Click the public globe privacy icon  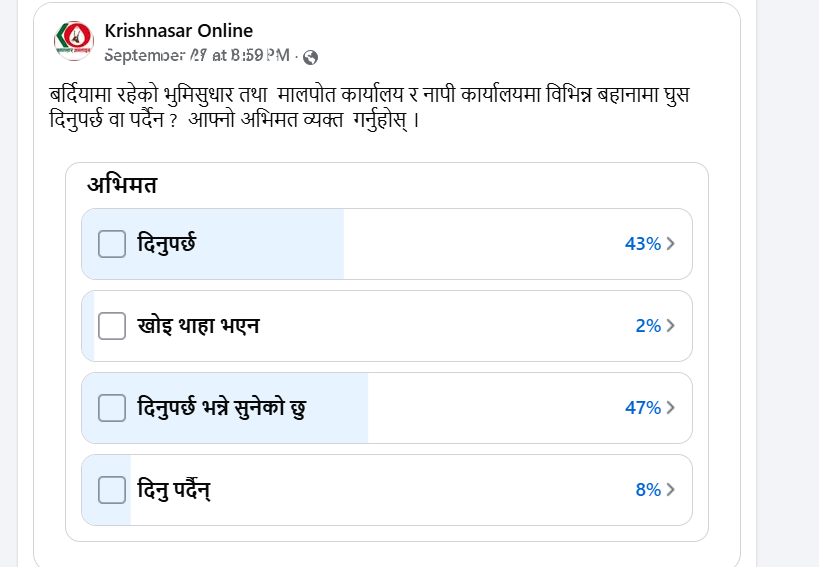pyautogui.click(x=310, y=57)
